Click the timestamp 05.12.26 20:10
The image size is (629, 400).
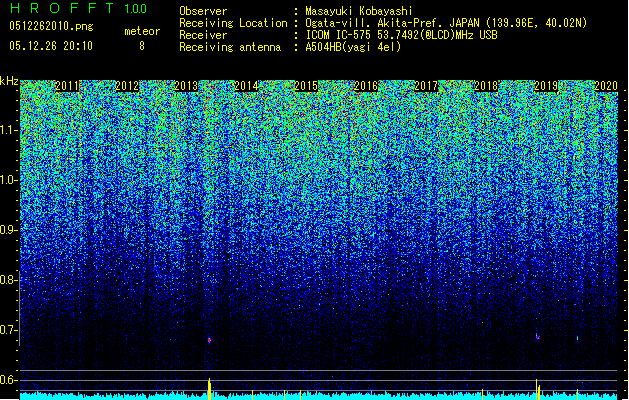click(51, 46)
